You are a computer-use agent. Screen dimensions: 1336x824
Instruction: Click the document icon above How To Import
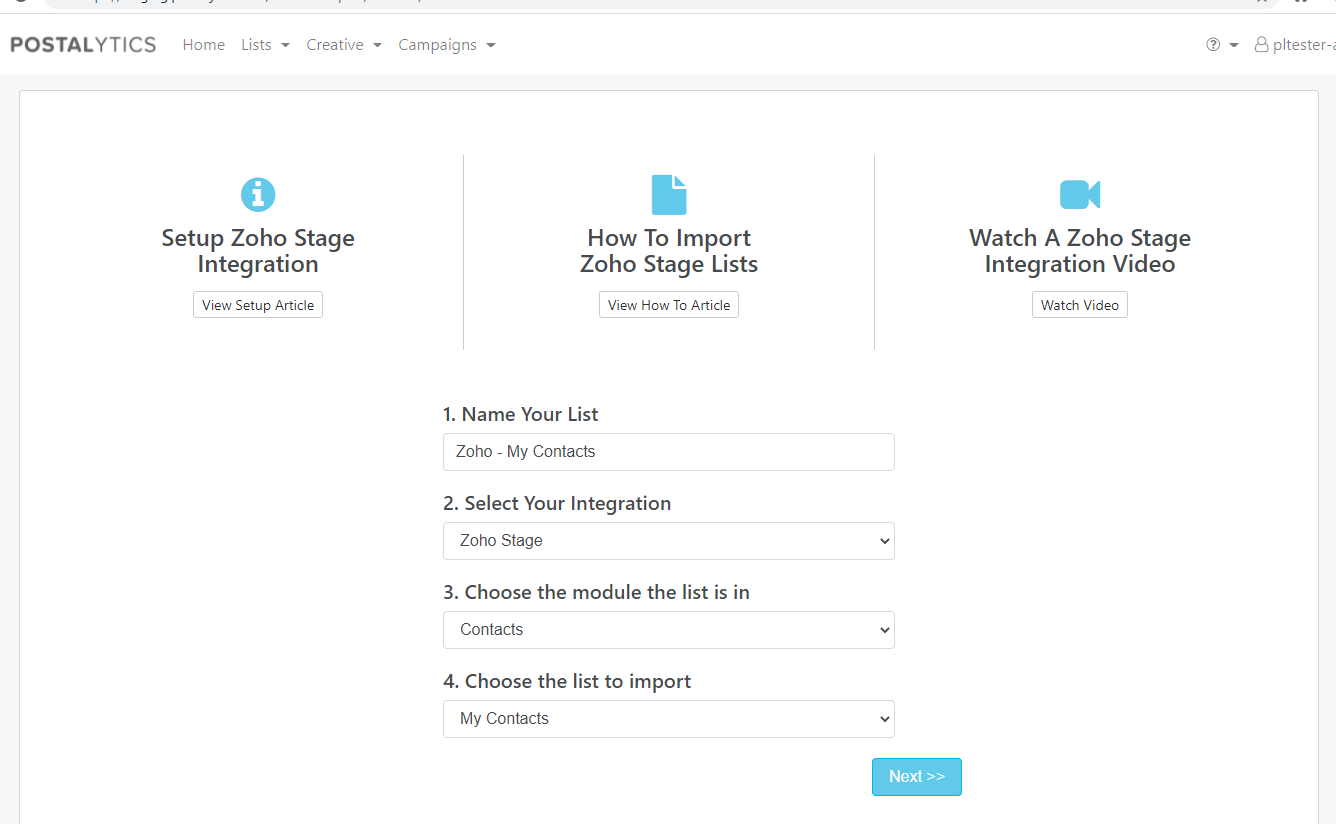point(669,194)
